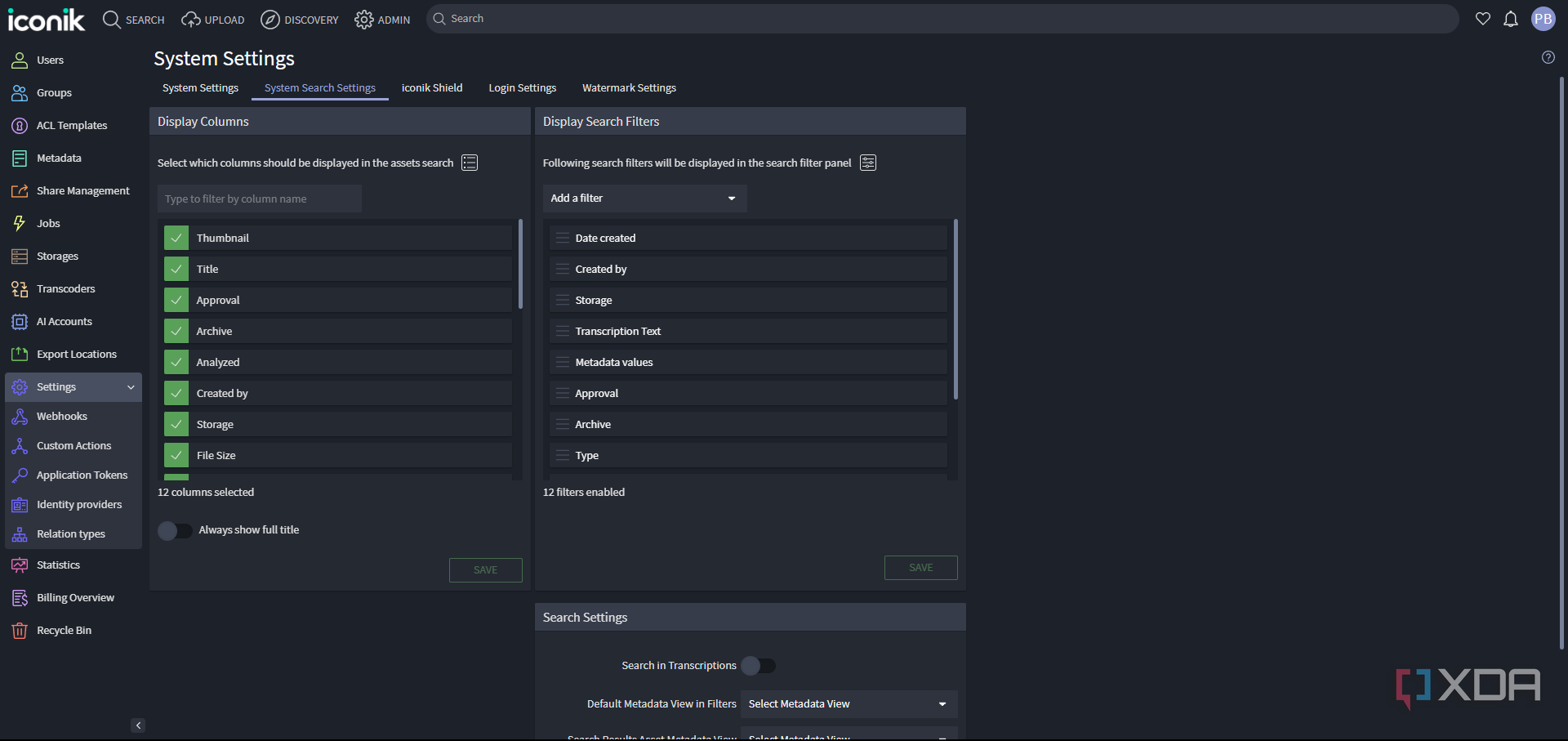Click the help question mark icon
The width and height of the screenshot is (1568, 741).
click(1548, 57)
